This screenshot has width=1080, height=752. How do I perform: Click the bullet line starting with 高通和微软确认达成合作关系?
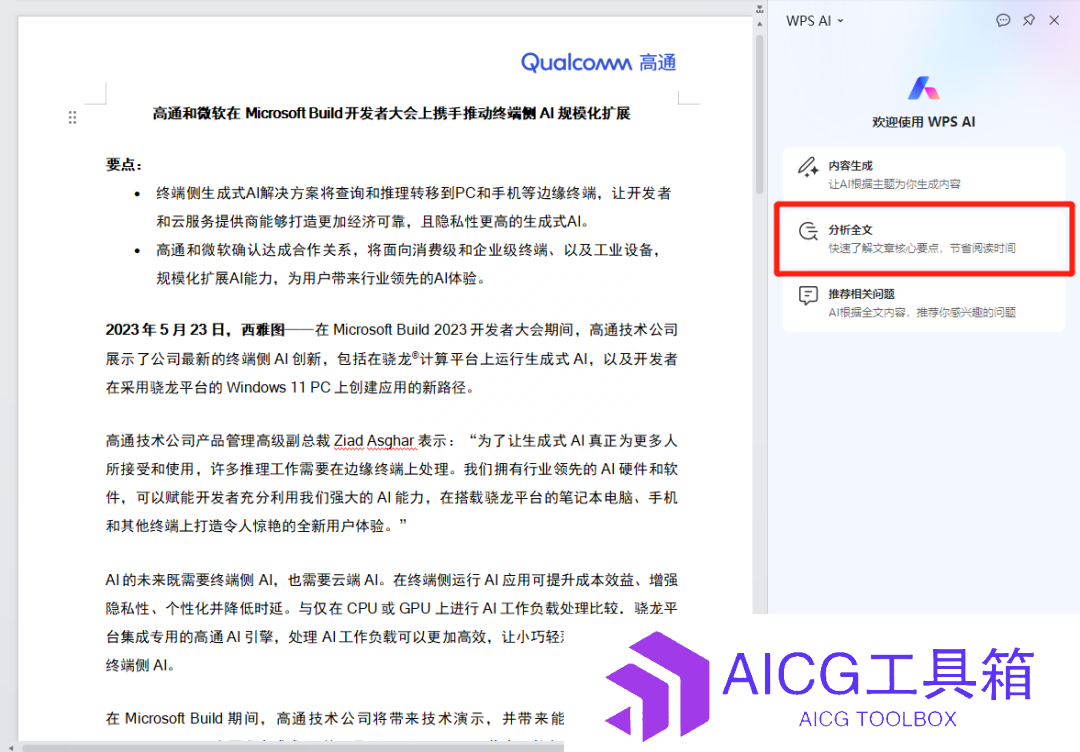(x=408, y=250)
